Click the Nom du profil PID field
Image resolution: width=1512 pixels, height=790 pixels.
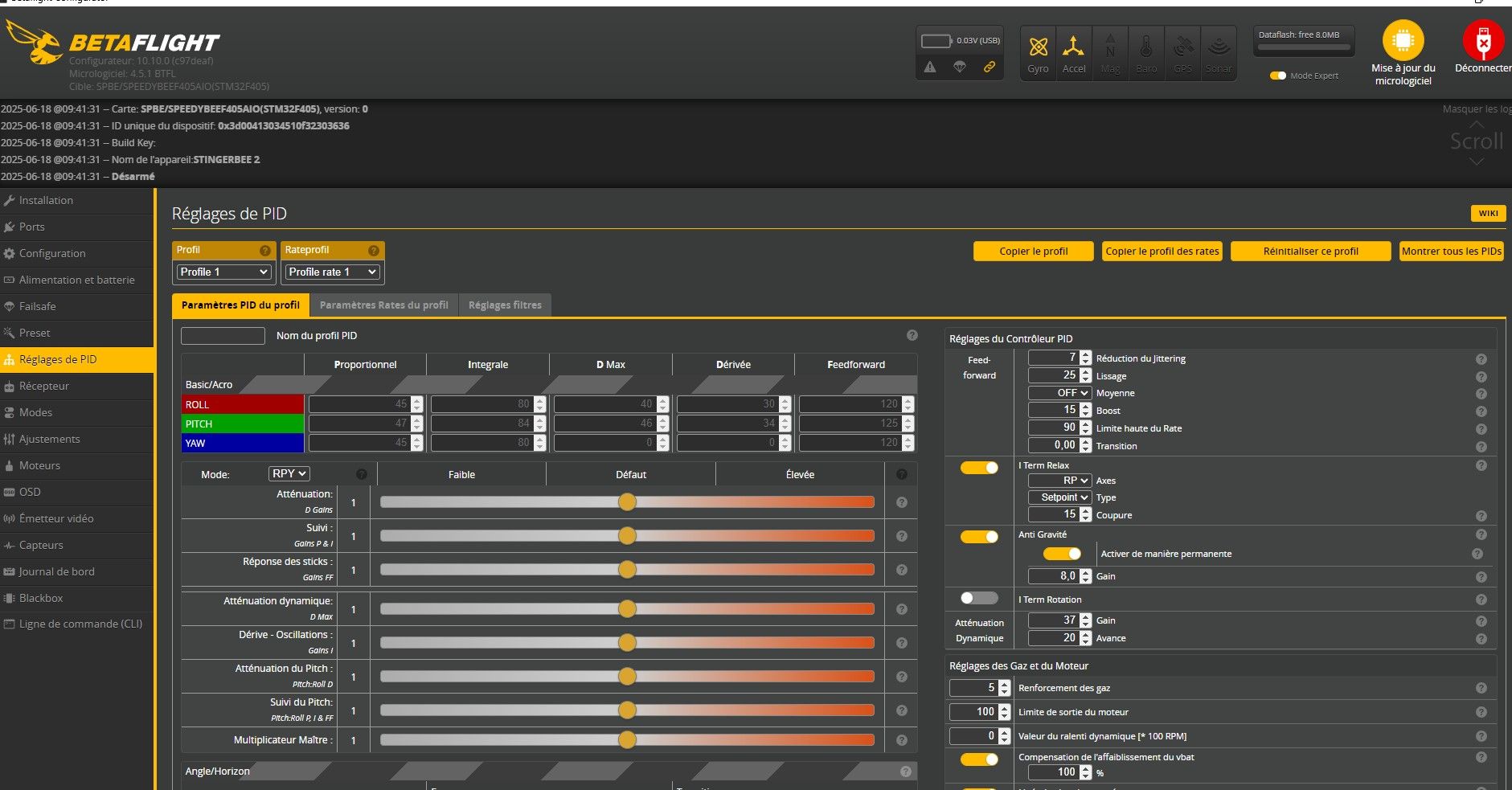click(223, 336)
